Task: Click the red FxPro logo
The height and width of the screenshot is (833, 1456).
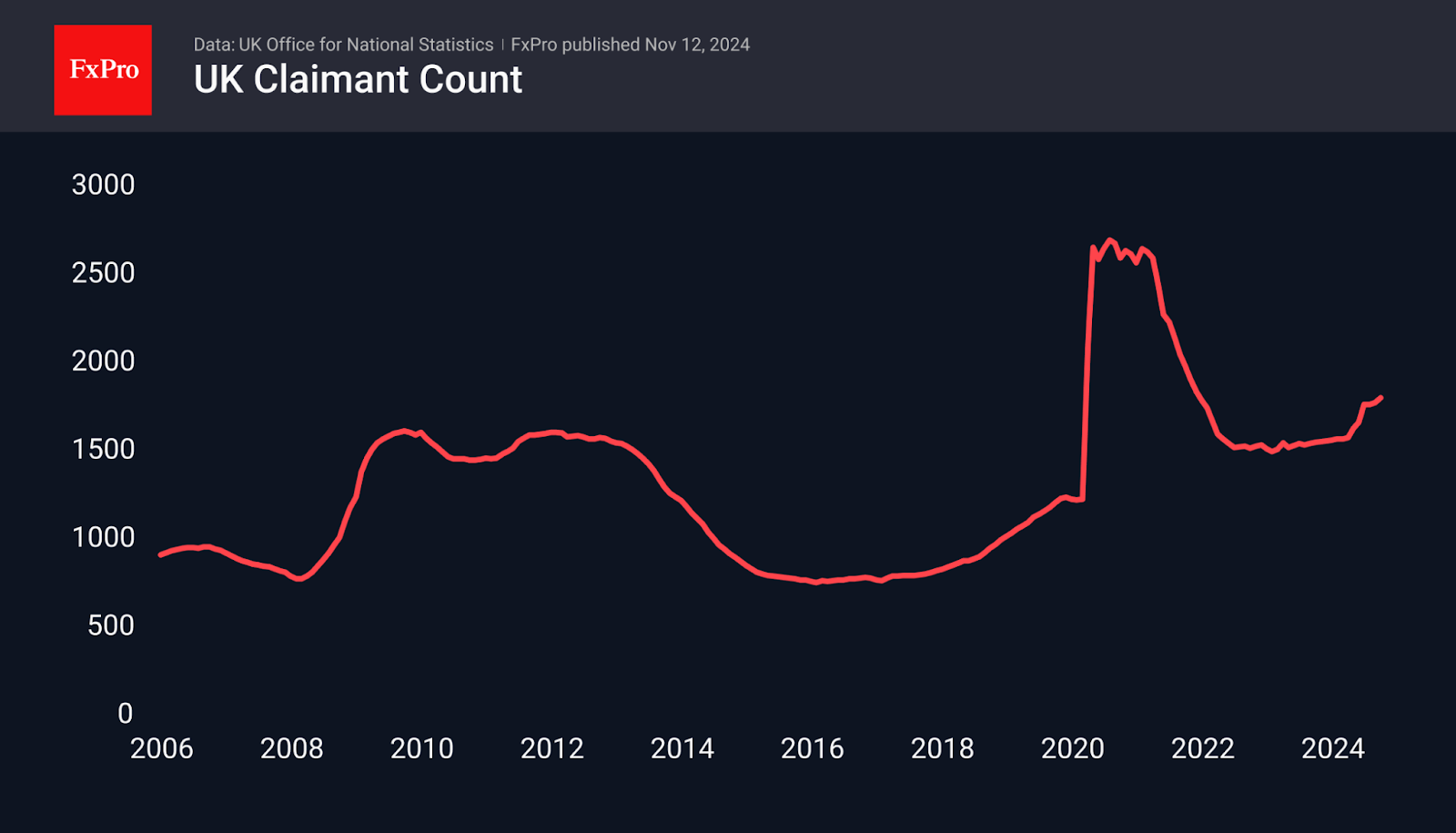Action: tap(103, 70)
